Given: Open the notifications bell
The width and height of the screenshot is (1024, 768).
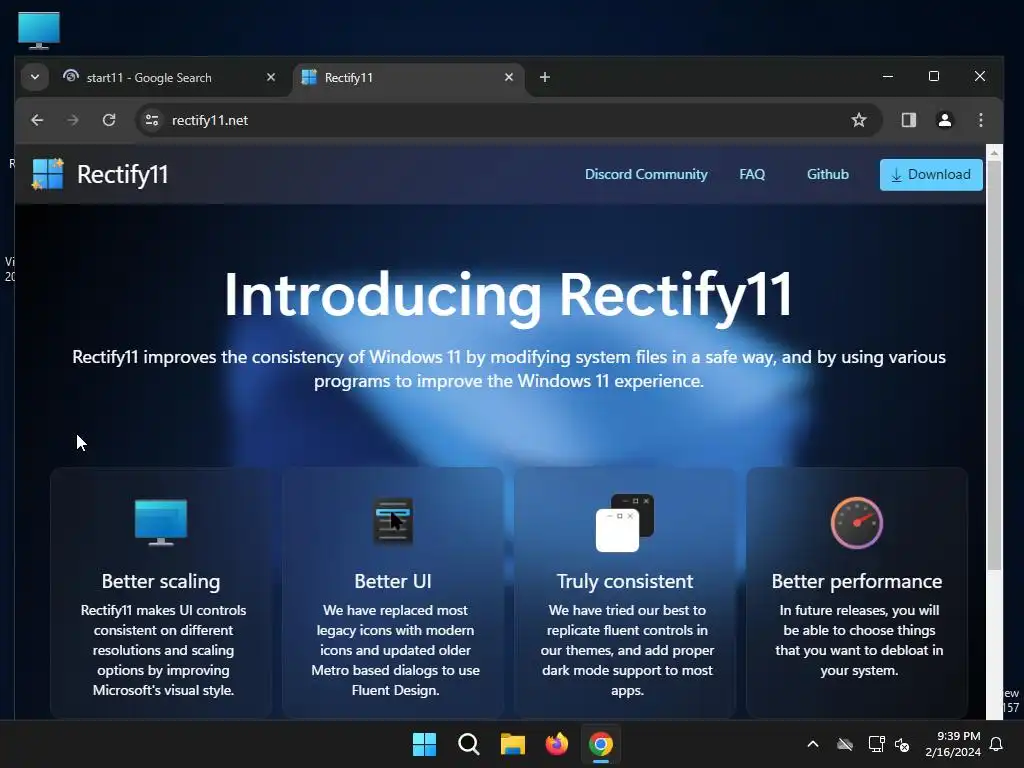Looking at the screenshot, I should 997,744.
